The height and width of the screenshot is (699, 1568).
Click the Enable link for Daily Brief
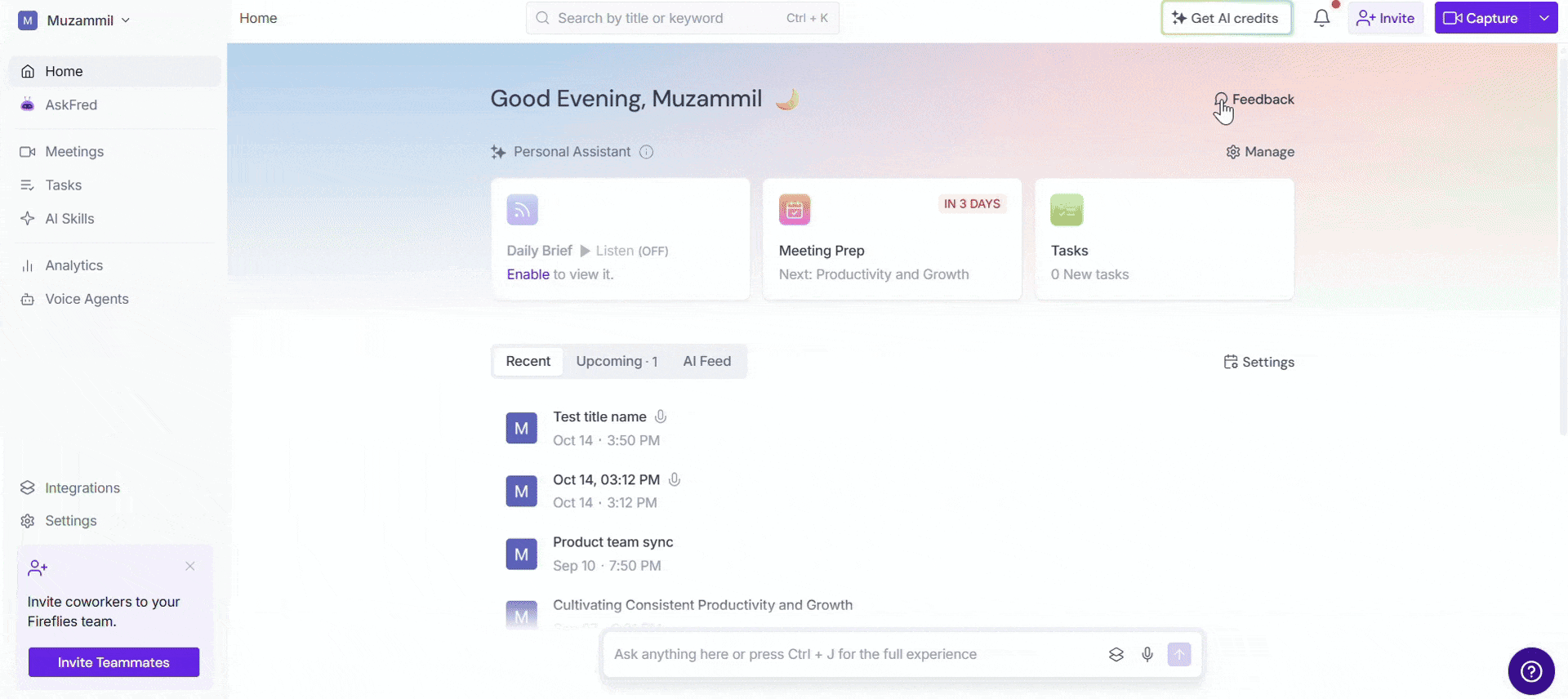pyautogui.click(x=528, y=274)
